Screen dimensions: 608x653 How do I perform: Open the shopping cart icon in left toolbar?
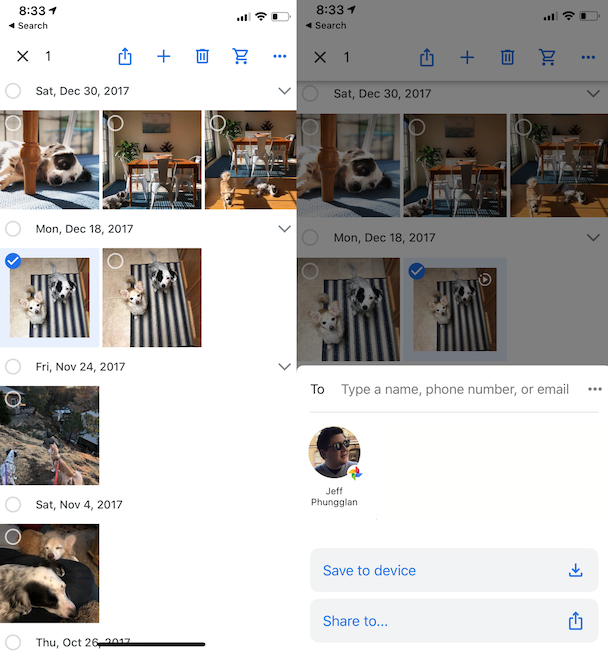coord(240,56)
